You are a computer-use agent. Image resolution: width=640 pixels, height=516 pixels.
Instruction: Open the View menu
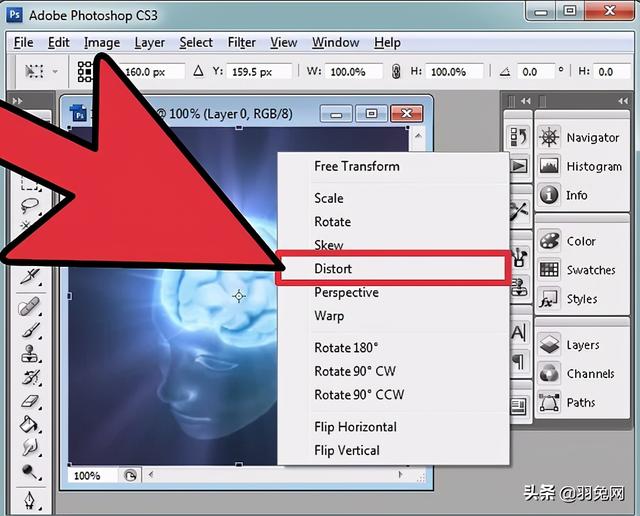(x=284, y=42)
